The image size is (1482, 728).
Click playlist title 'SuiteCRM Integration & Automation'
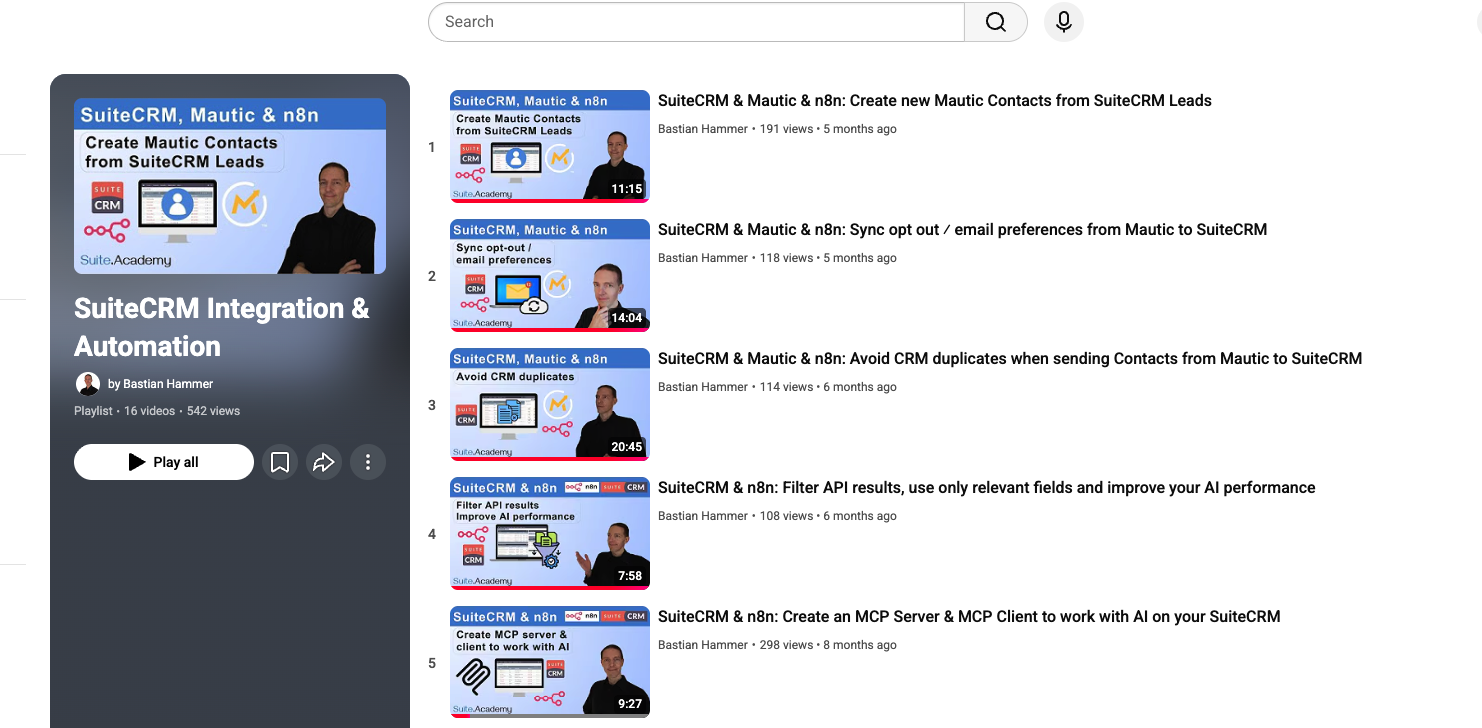click(222, 327)
